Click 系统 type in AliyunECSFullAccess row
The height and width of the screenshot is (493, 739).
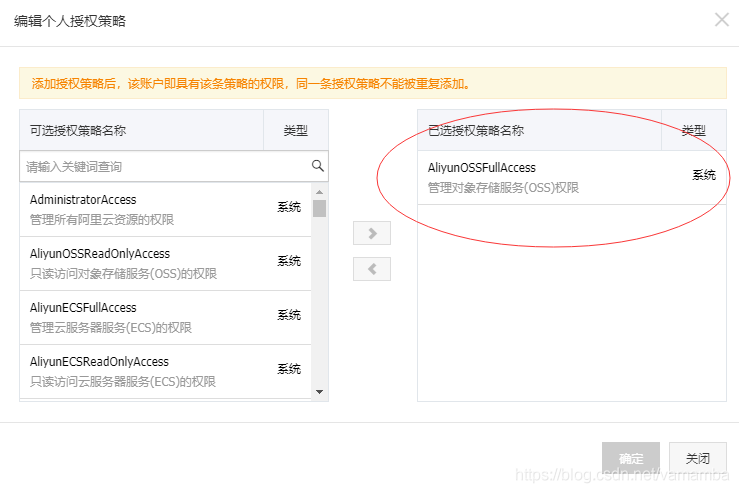[289, 315]
